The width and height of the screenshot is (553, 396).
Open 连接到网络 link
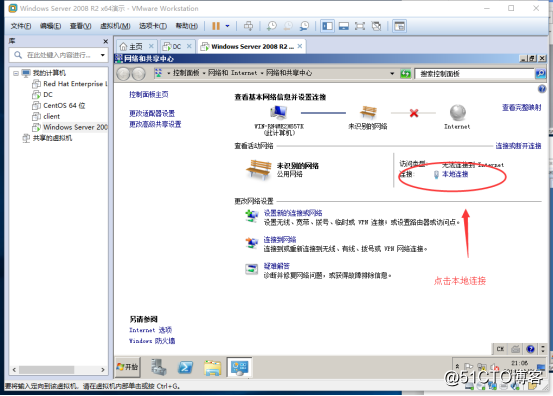[280, 240]
